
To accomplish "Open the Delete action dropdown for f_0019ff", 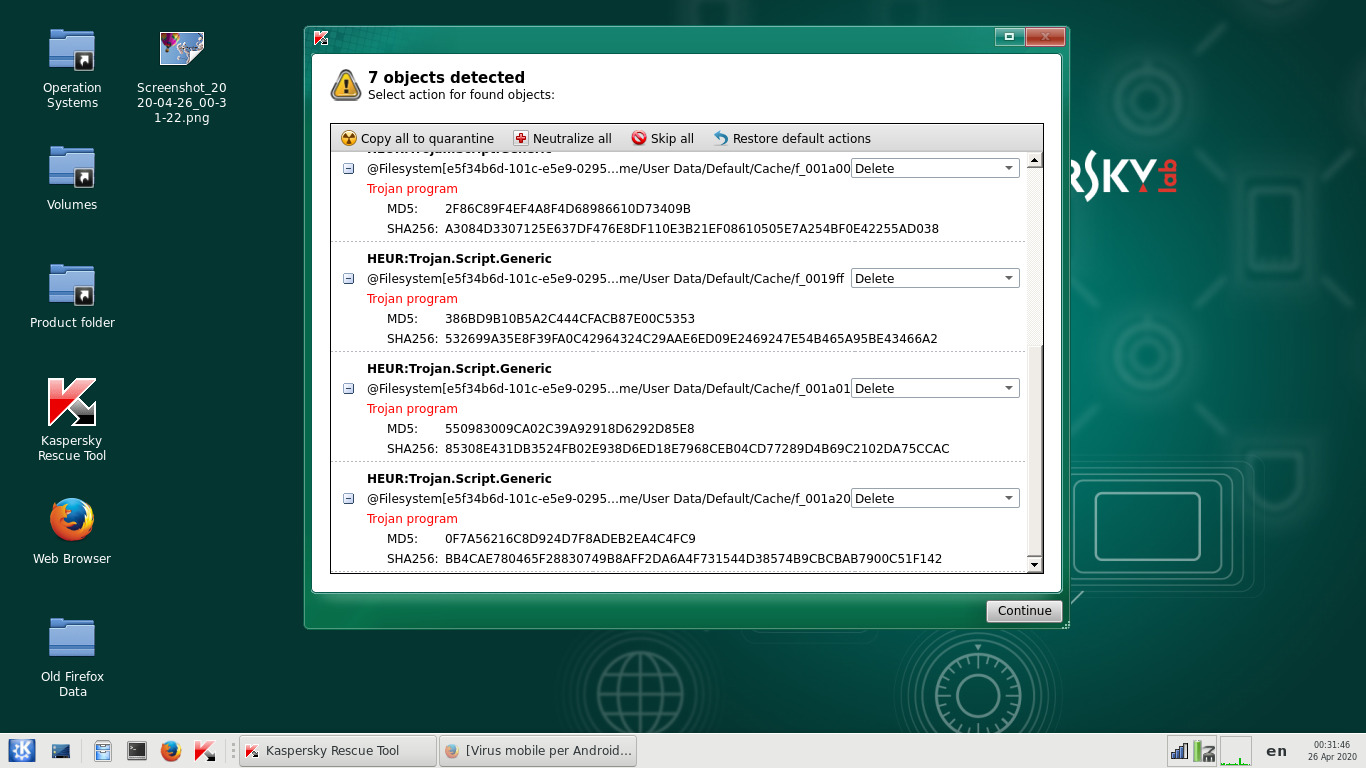I will point(935,279).
